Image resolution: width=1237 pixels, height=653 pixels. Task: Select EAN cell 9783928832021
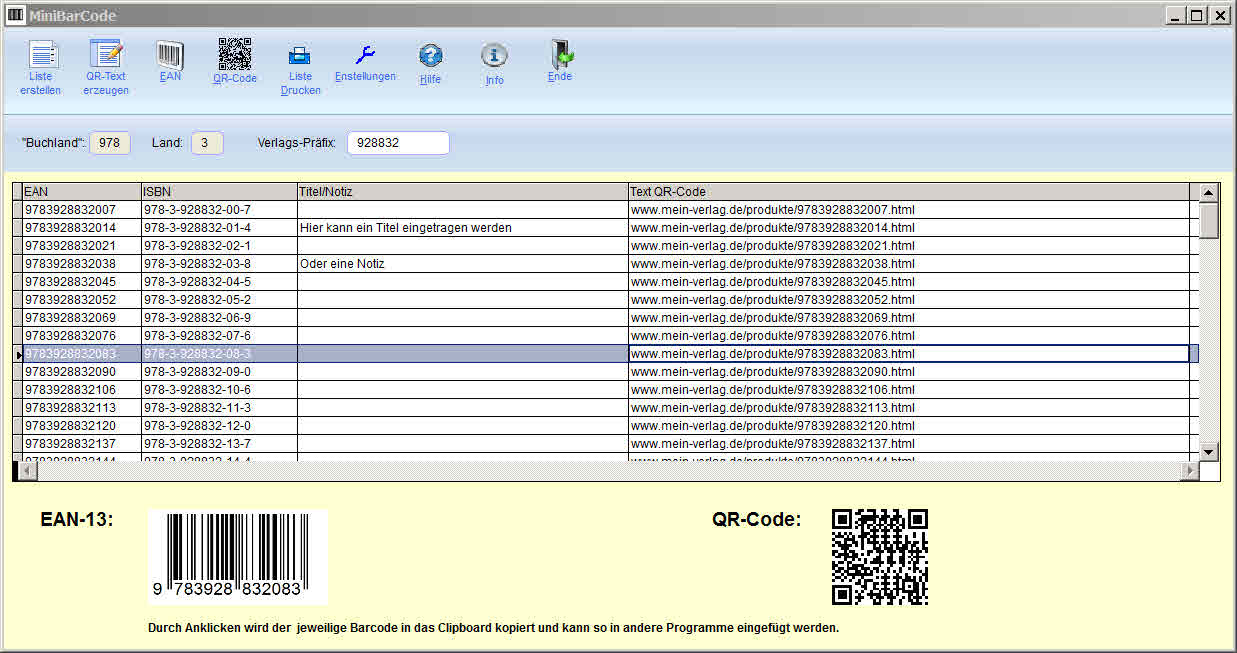coord(82,246)
